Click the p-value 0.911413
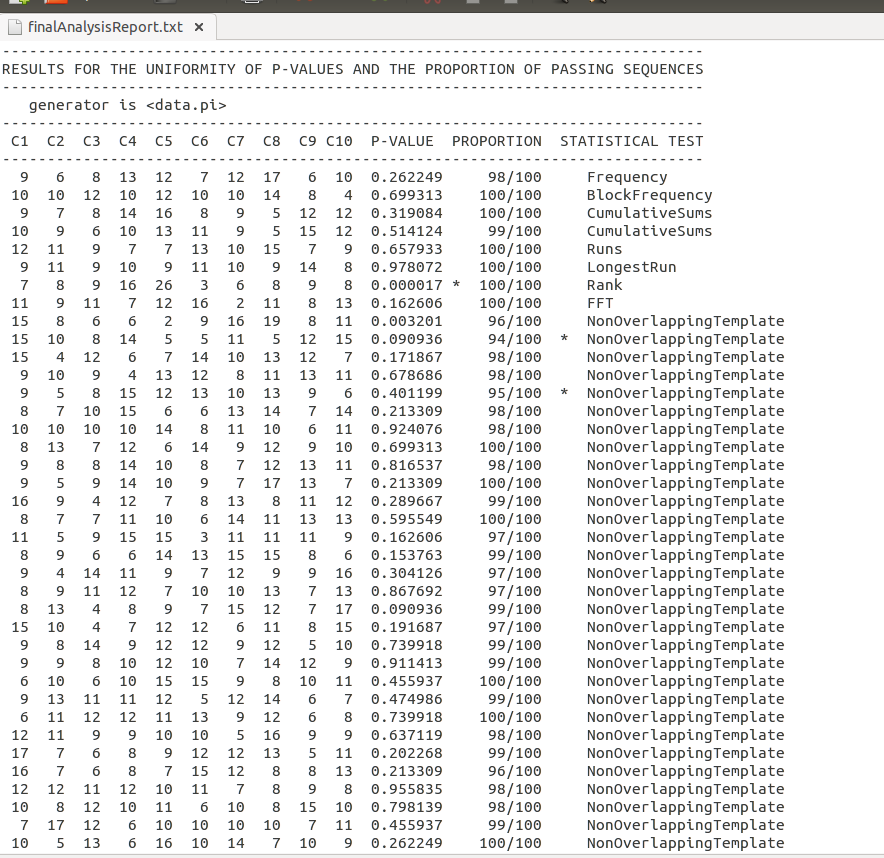This screenshot has height=858, width=884. [406, 664]
